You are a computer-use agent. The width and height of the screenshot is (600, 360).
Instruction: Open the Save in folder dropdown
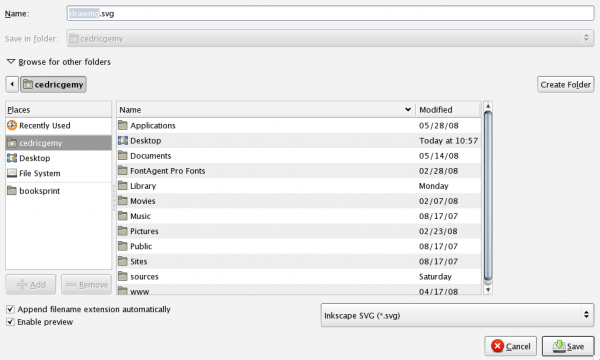click(x=330, y=38)
